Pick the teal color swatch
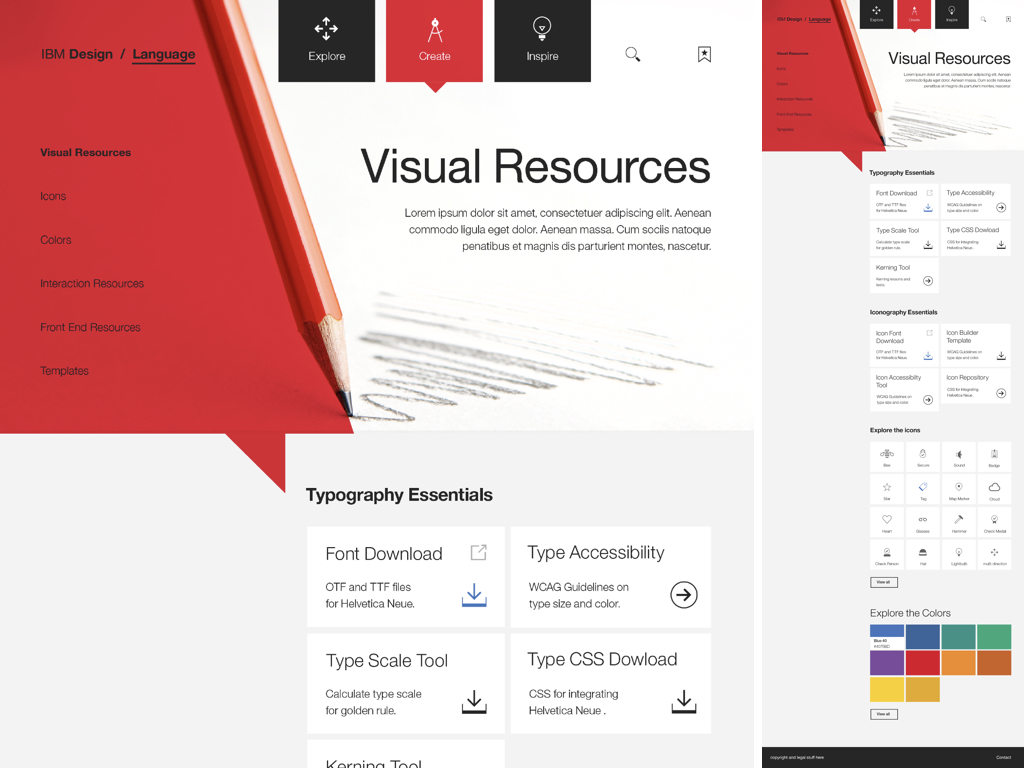This screenshot has width=1024, height=768. pos(959,637)
